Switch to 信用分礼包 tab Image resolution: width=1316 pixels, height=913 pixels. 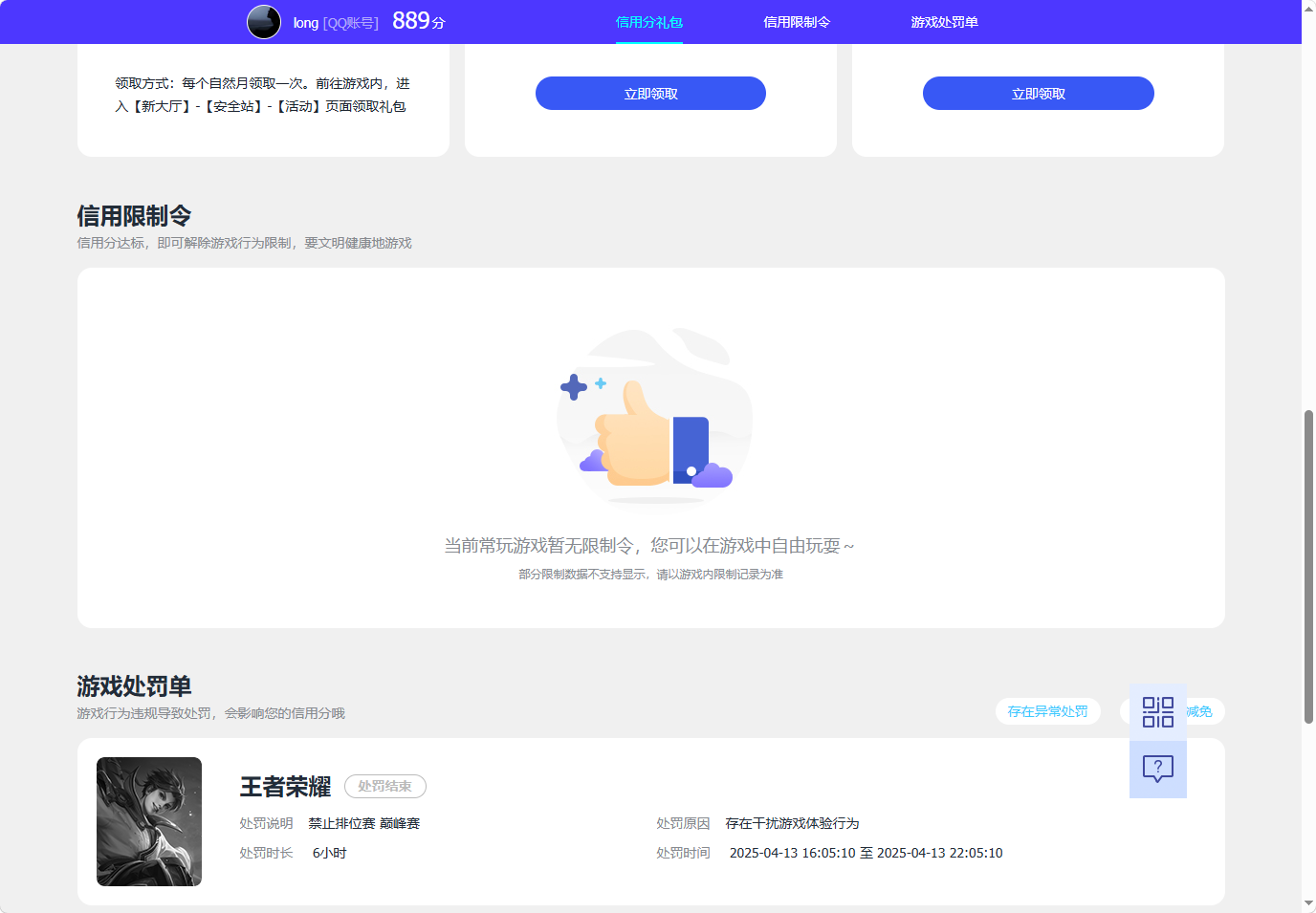(x=649, y=22)
